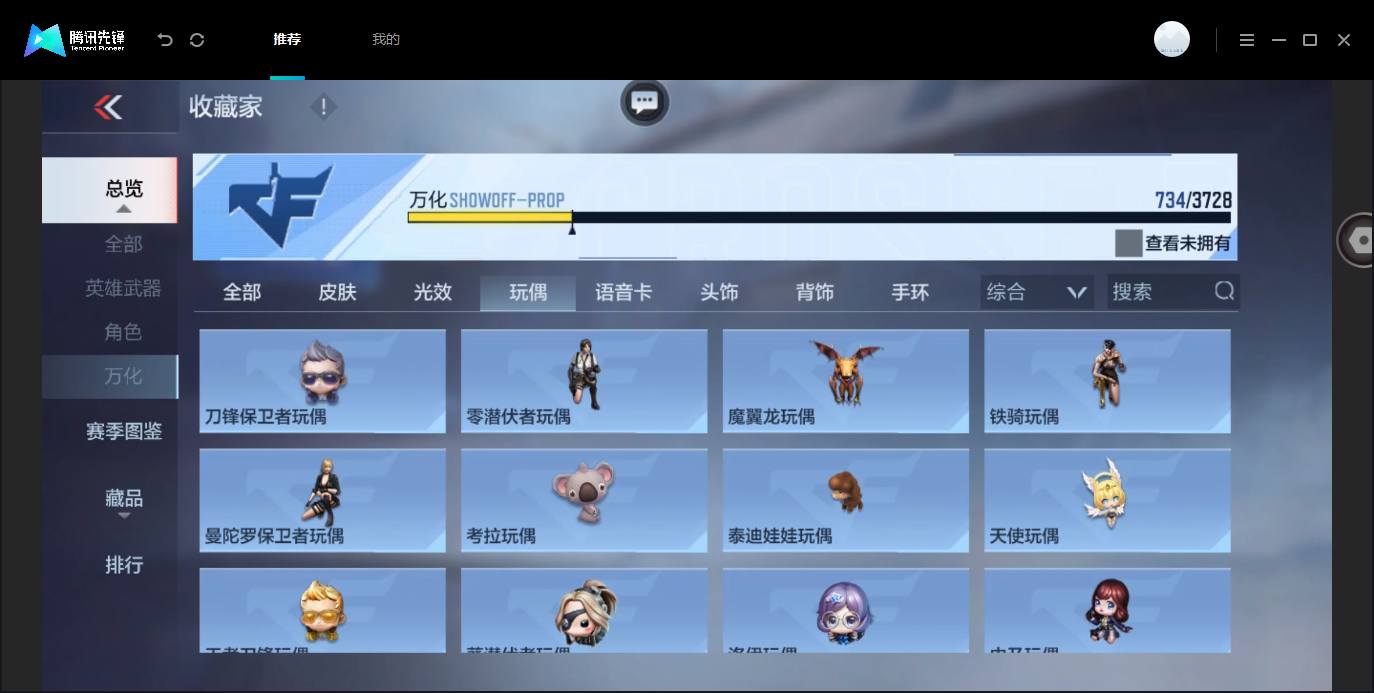Select the 皮肤 category tab

(337, 292)
